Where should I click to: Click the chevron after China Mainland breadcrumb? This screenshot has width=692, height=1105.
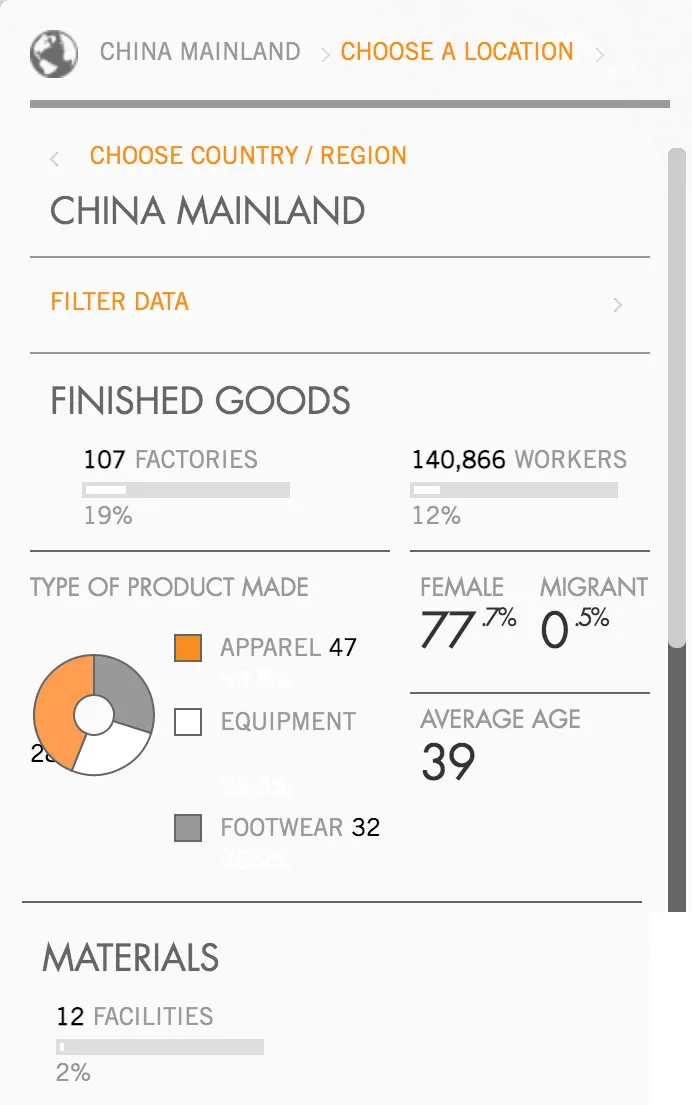(x=325, y=56)
